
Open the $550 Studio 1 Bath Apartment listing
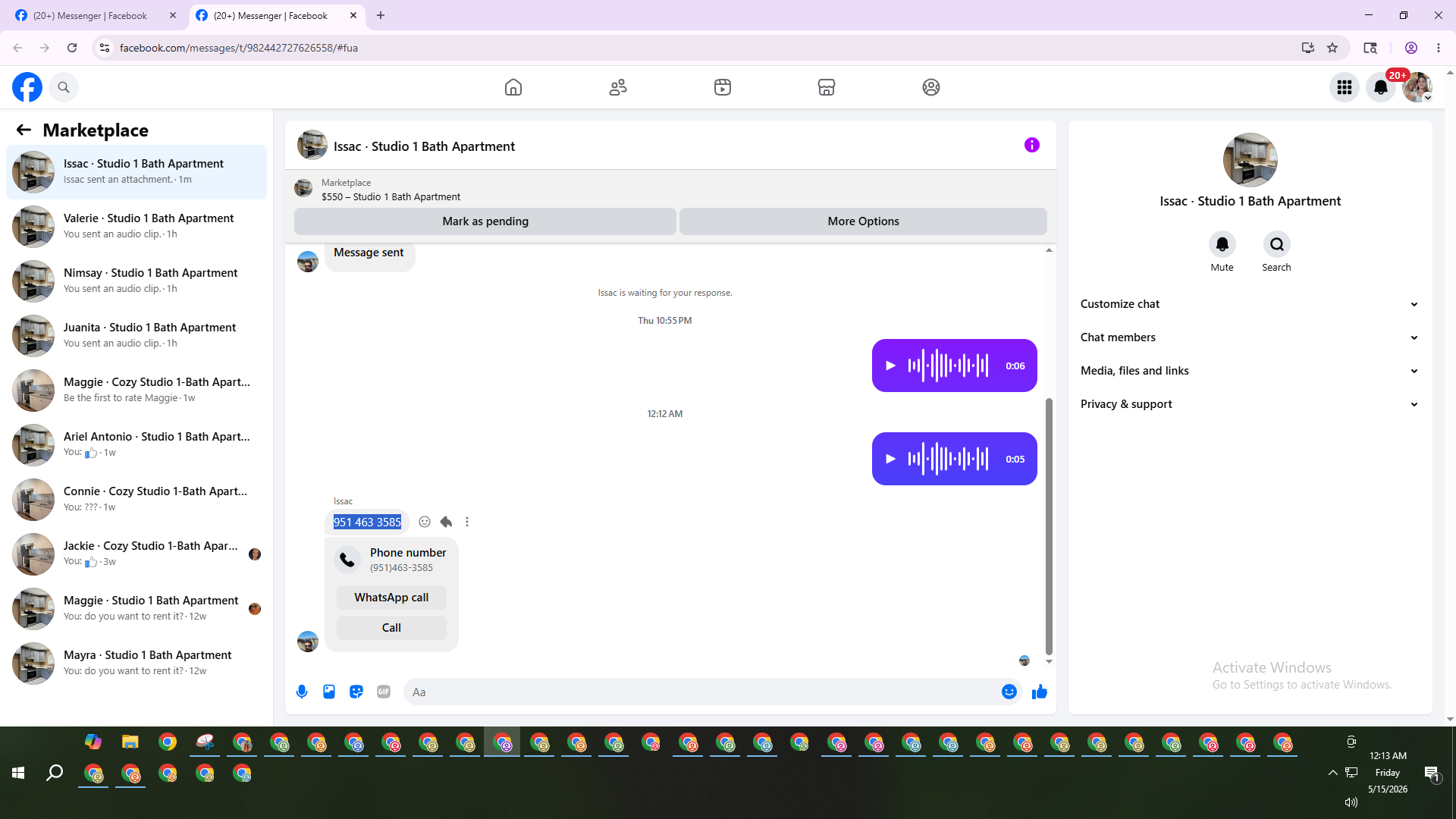[391, 196]
